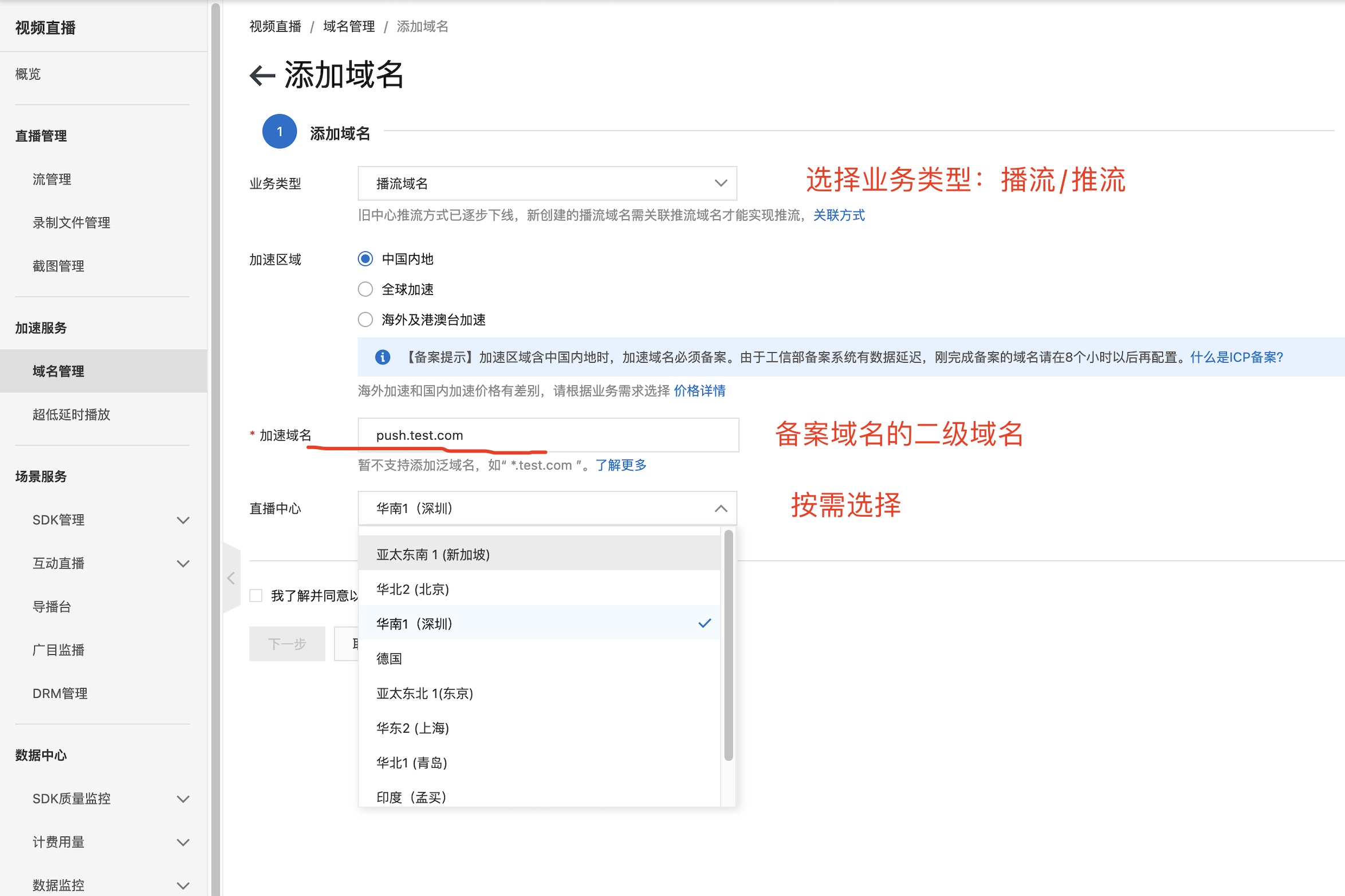
Task: Go to 流管理 sidebar item
Action: tap(52, 179)
